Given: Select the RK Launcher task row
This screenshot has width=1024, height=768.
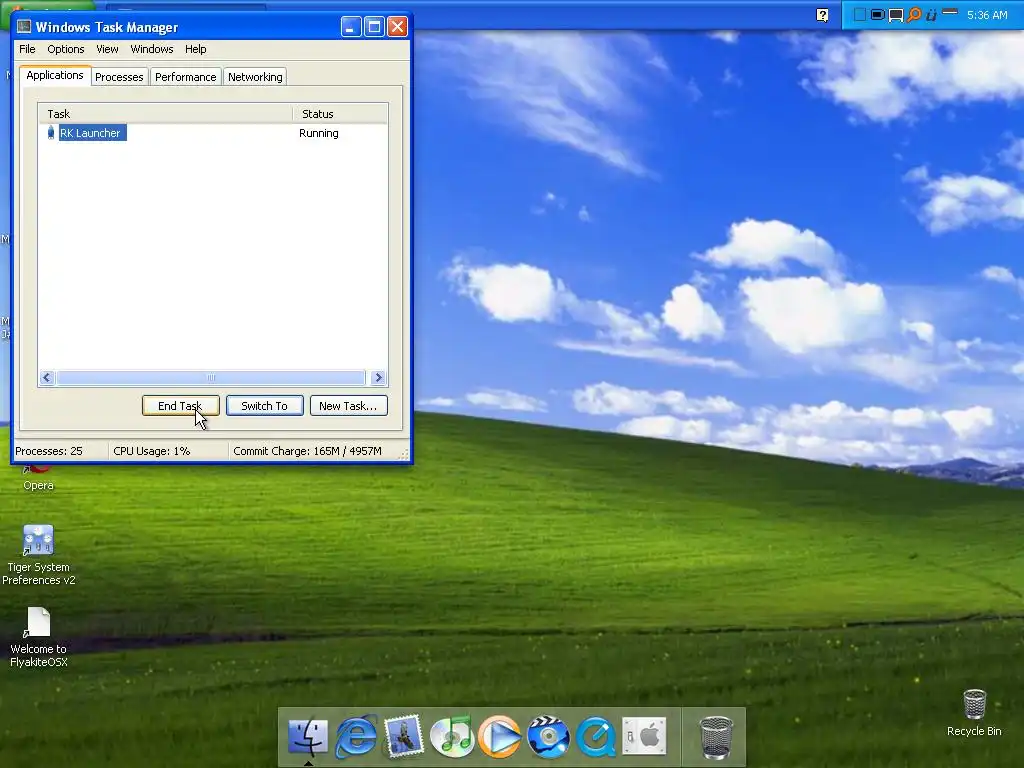Looking at the screenshot, I should click(212, 133).
